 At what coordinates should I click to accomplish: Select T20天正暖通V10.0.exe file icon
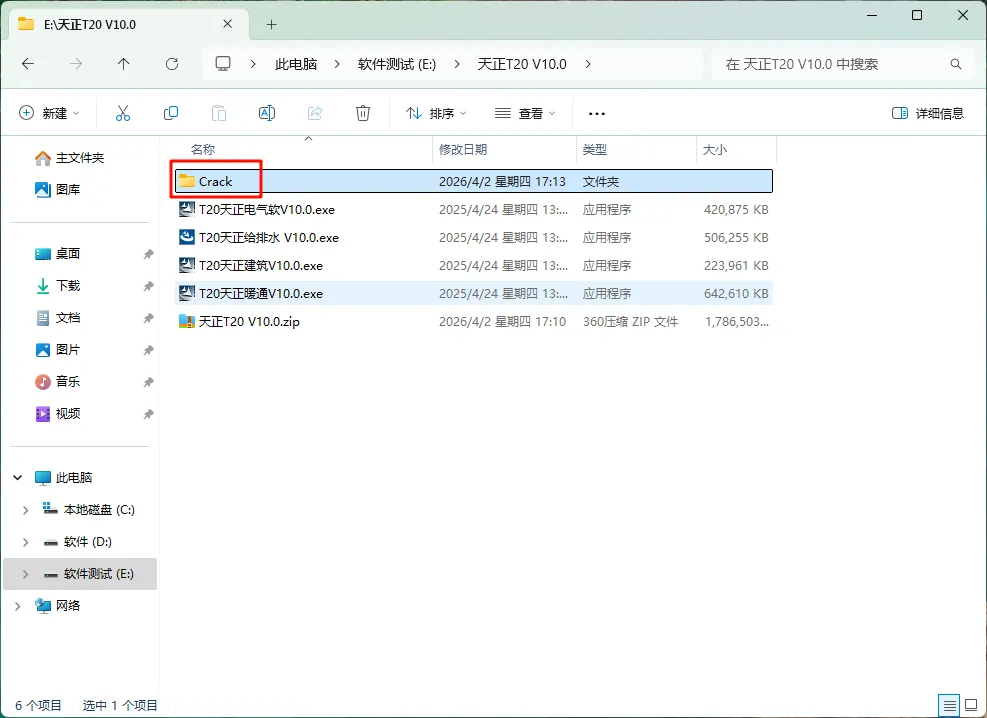tap(186, 293)
